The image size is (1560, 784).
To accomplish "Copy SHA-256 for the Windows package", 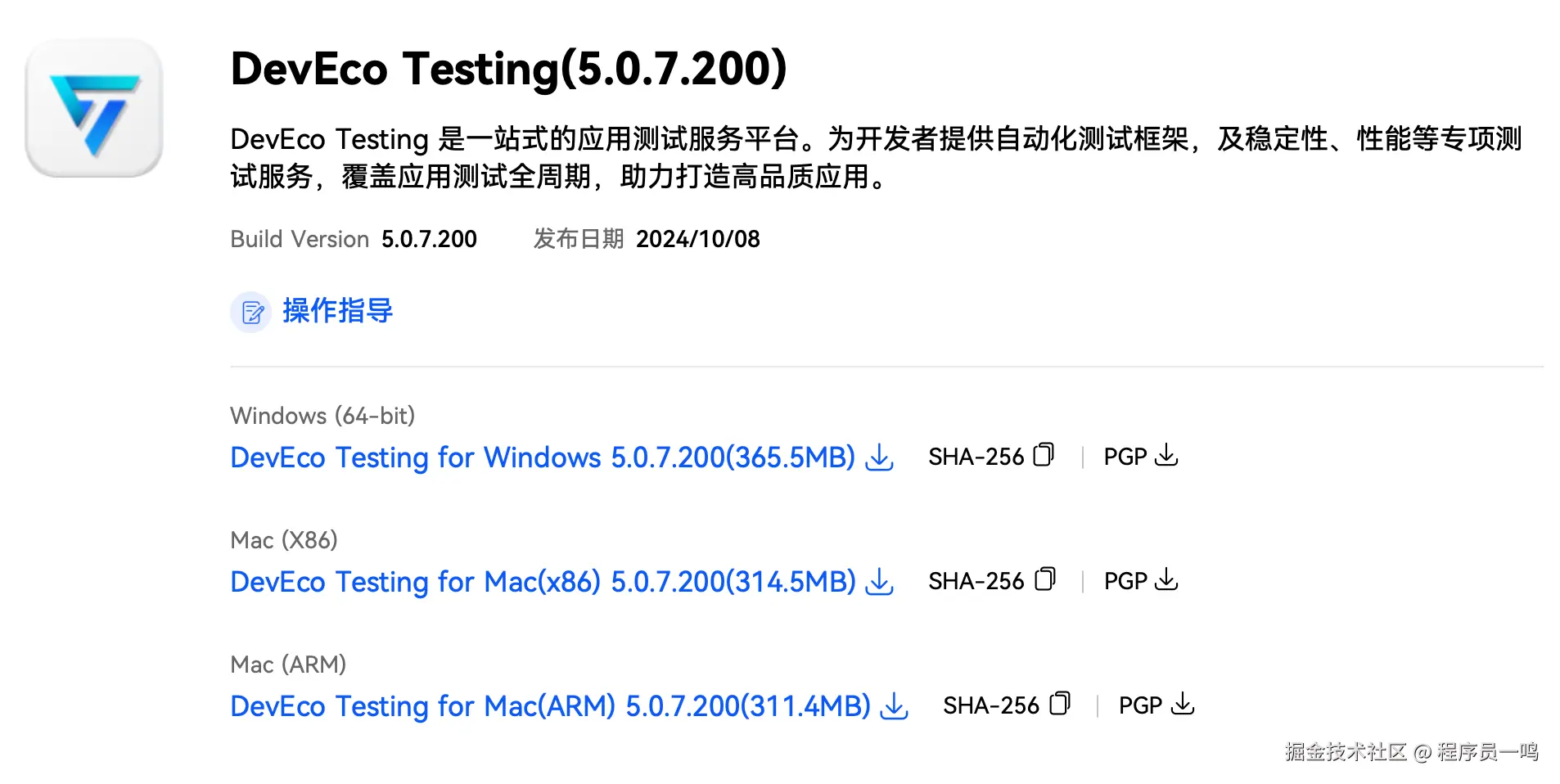I will coord(1044,455).
